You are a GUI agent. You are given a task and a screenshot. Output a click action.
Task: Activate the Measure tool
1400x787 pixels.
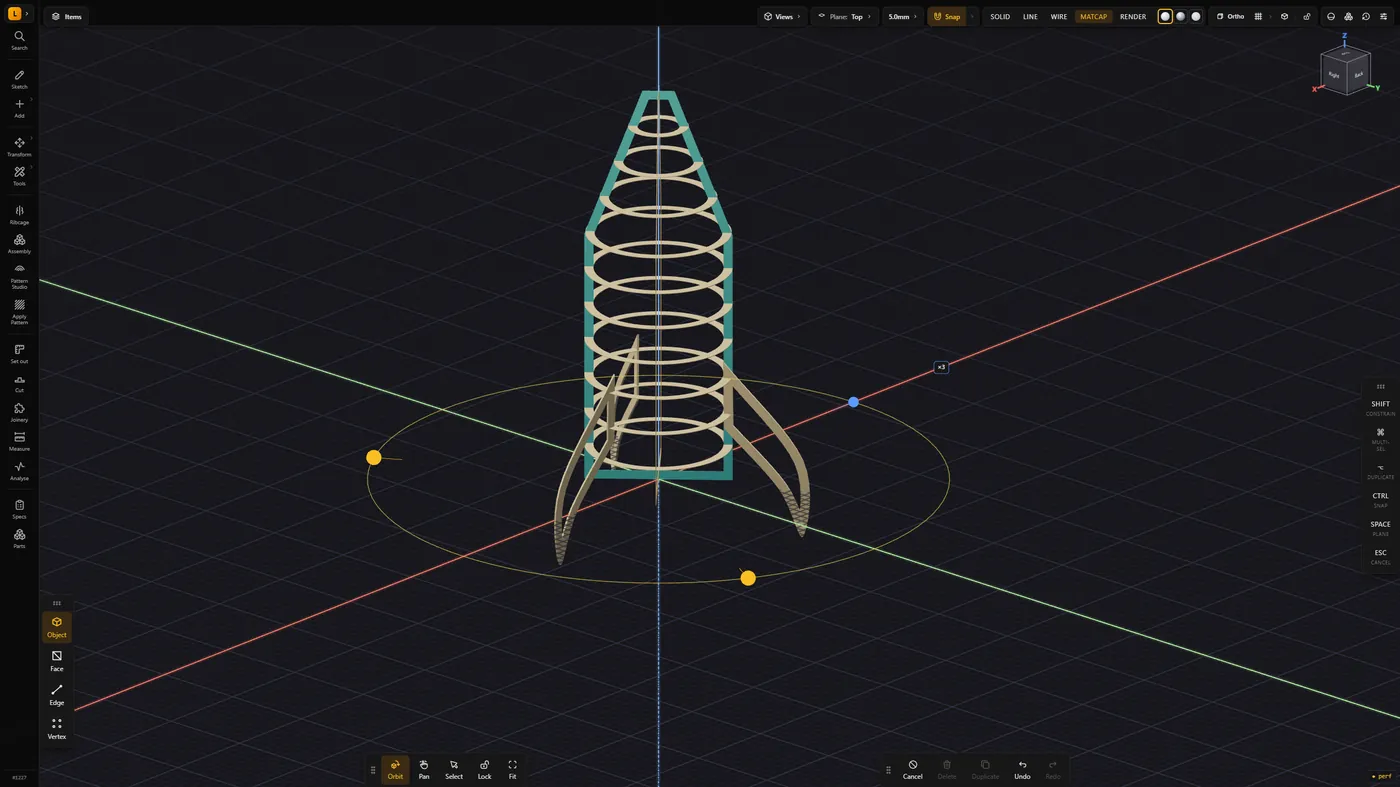point(19,441)
